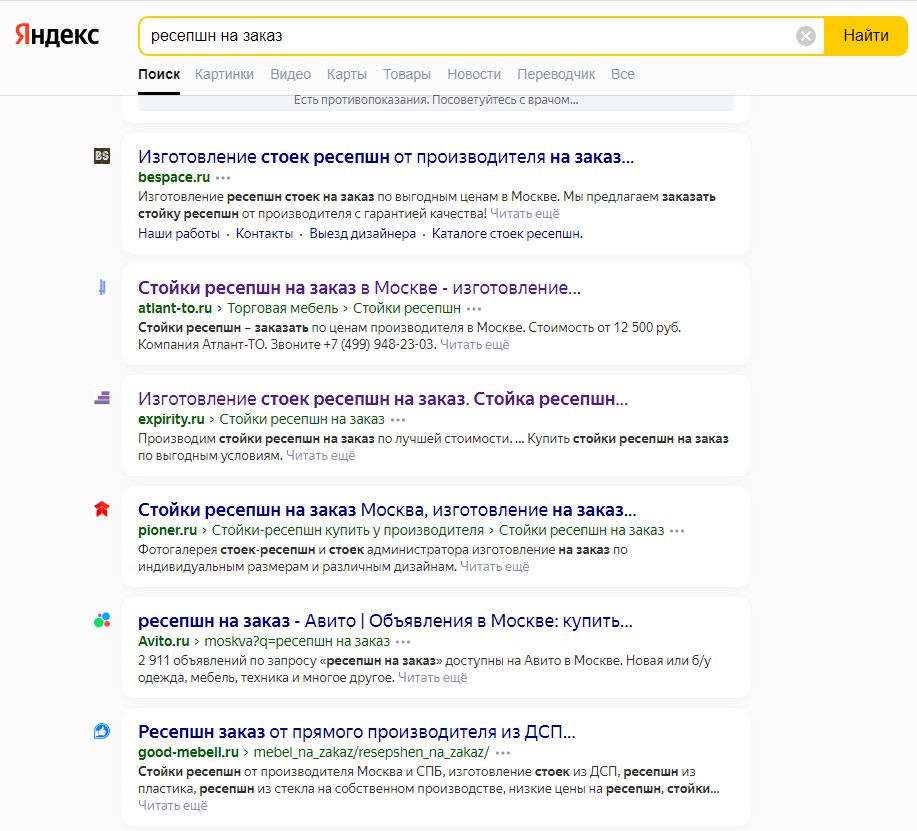Click the mebel_na_zakaz/resepshen_na_zakaz/ breadcrumb
The image size is (917, 831).
pyautogui.click(x=371, y=753)
